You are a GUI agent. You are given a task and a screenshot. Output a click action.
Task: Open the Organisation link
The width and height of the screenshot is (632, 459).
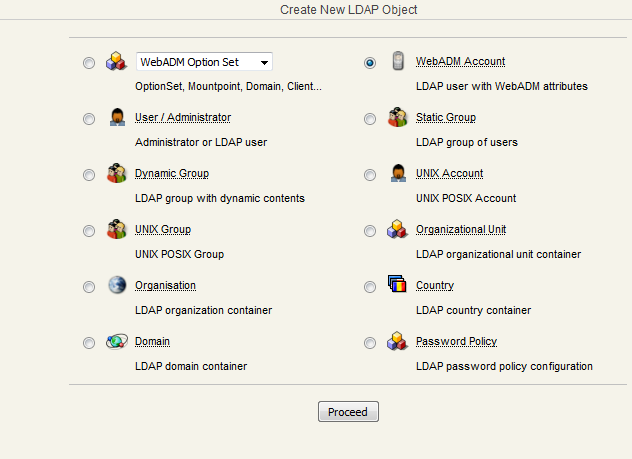[x=165, y=285]
